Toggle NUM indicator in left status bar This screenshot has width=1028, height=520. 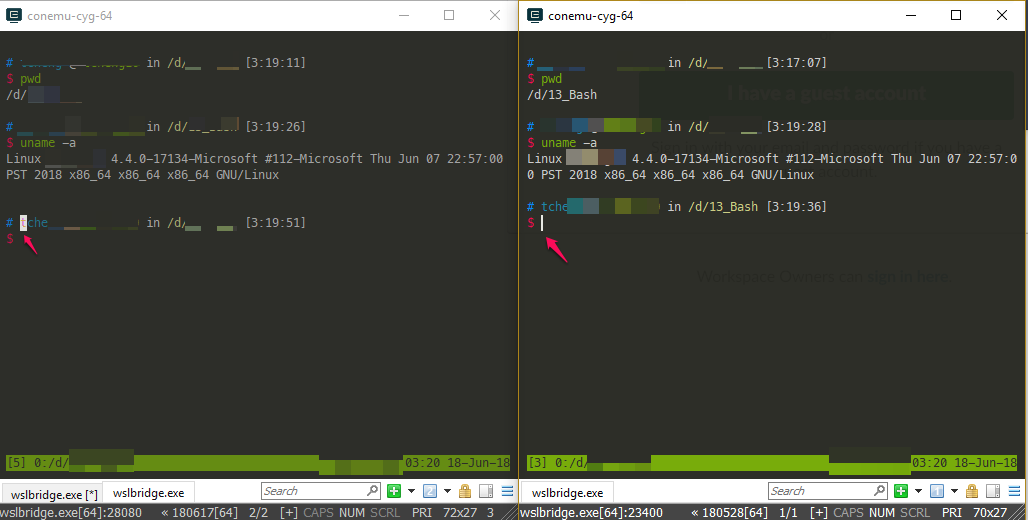pyautogui.click(x=352, y=513)
